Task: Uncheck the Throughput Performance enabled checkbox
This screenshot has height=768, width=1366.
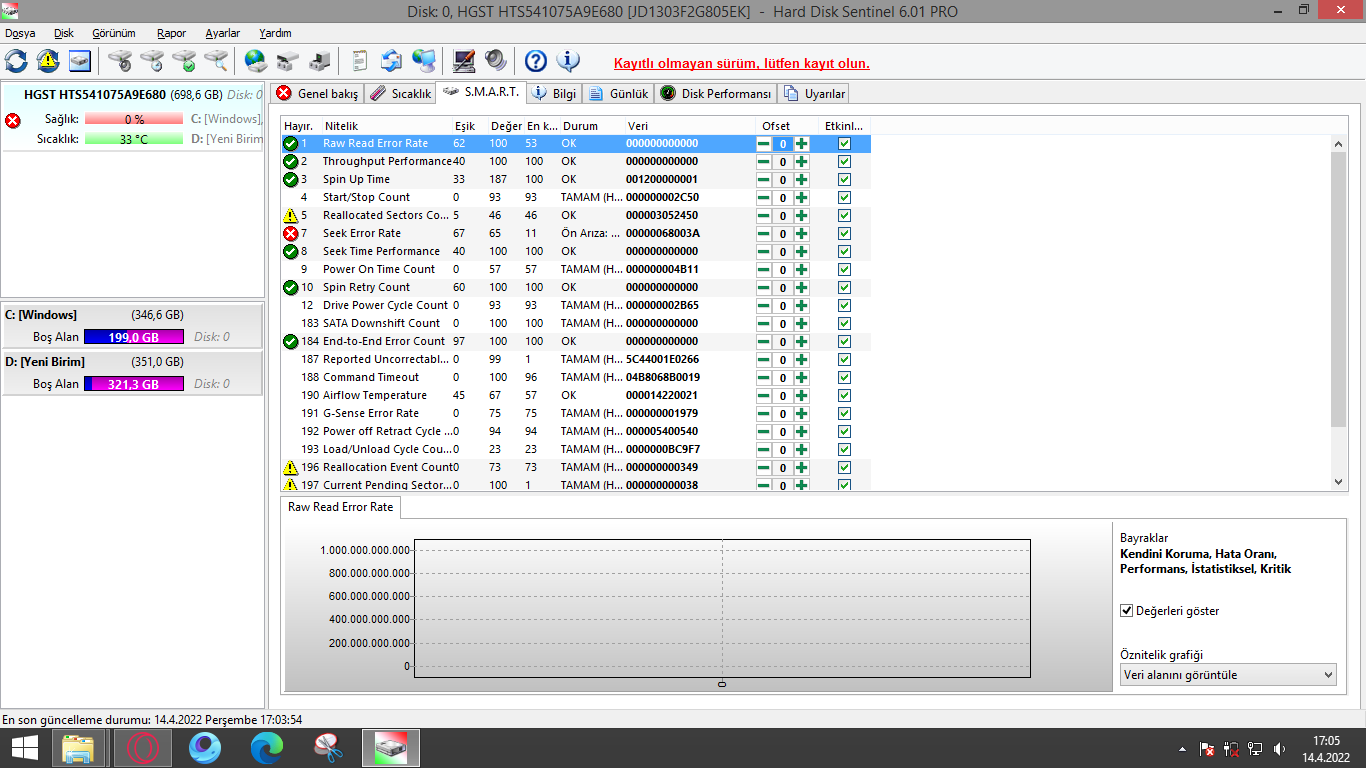Action: (x=845, y=162)
